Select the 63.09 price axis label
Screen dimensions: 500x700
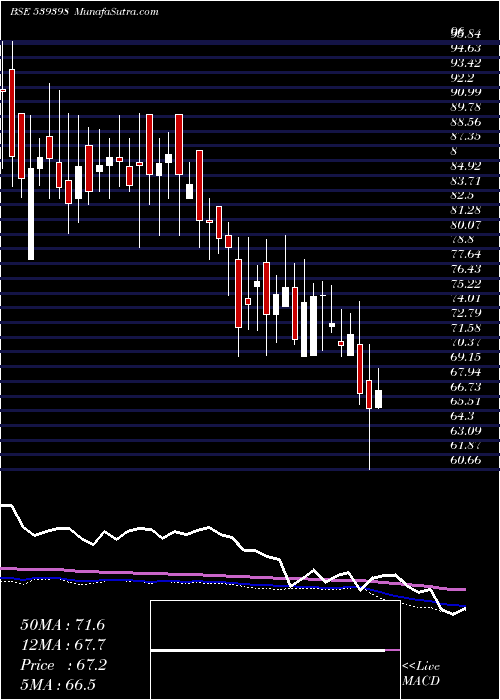click(x=466, y=431)
